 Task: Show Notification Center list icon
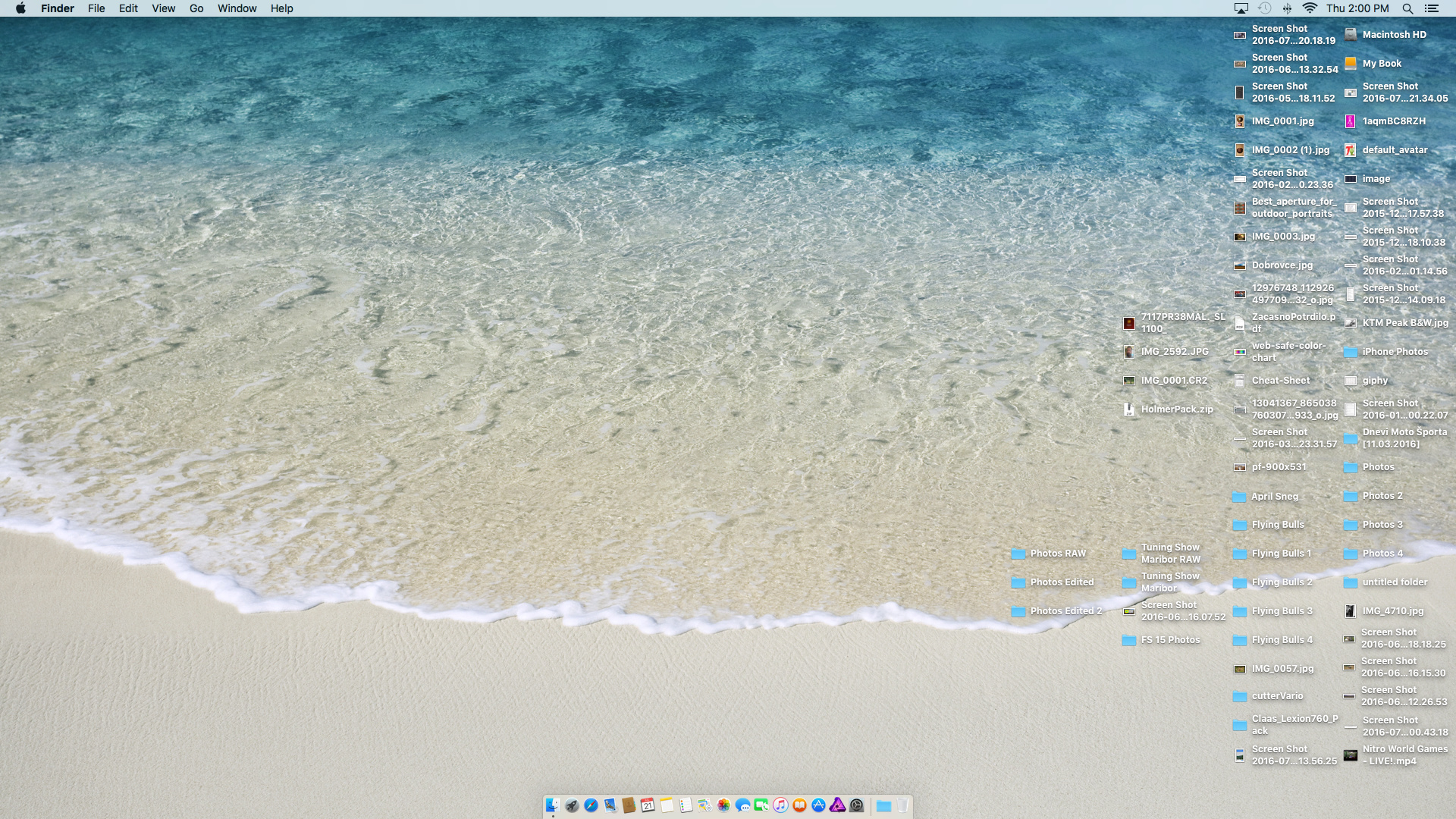pos(1432,8)
